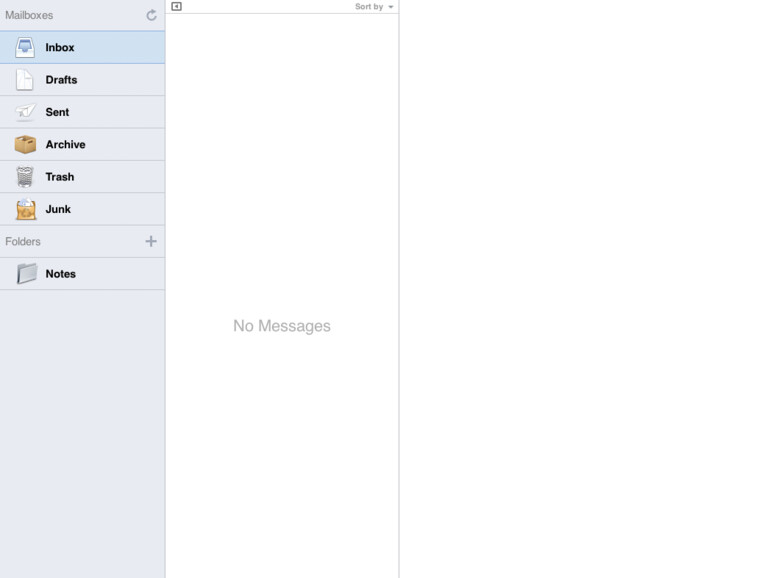Open the Drafts mailbox label

[x=61, y=80]
